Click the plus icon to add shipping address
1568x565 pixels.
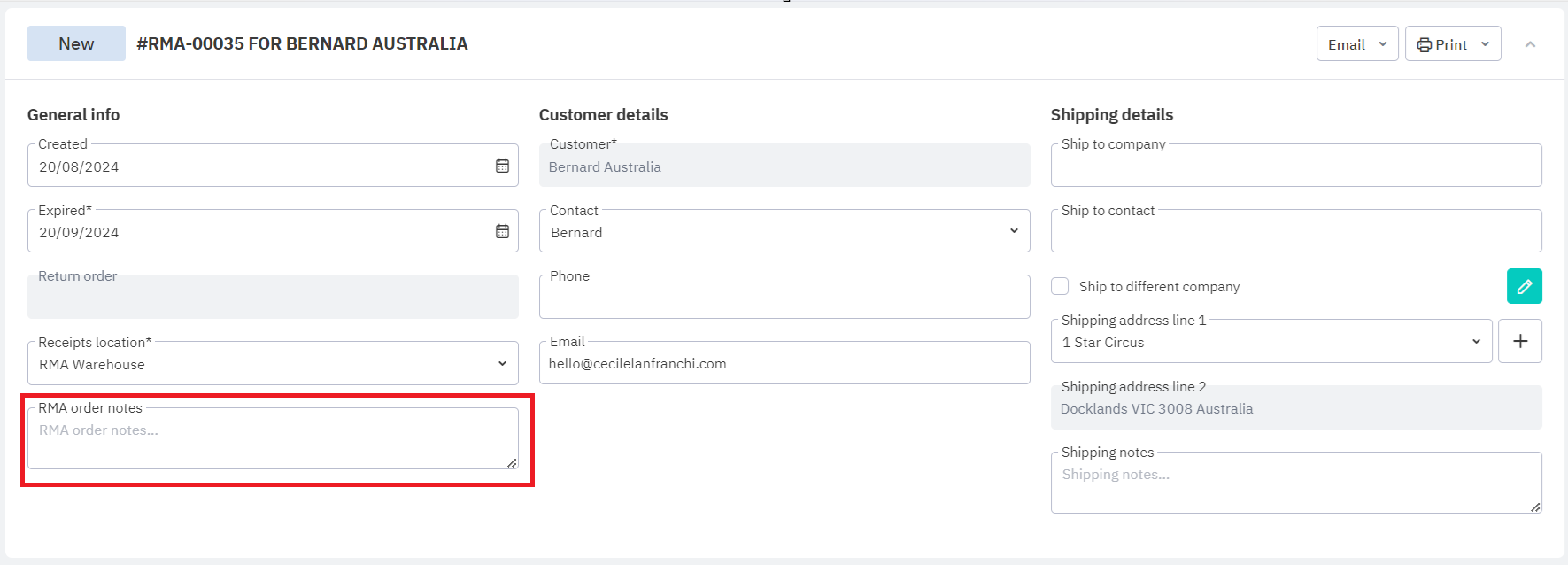(1519, 341)
